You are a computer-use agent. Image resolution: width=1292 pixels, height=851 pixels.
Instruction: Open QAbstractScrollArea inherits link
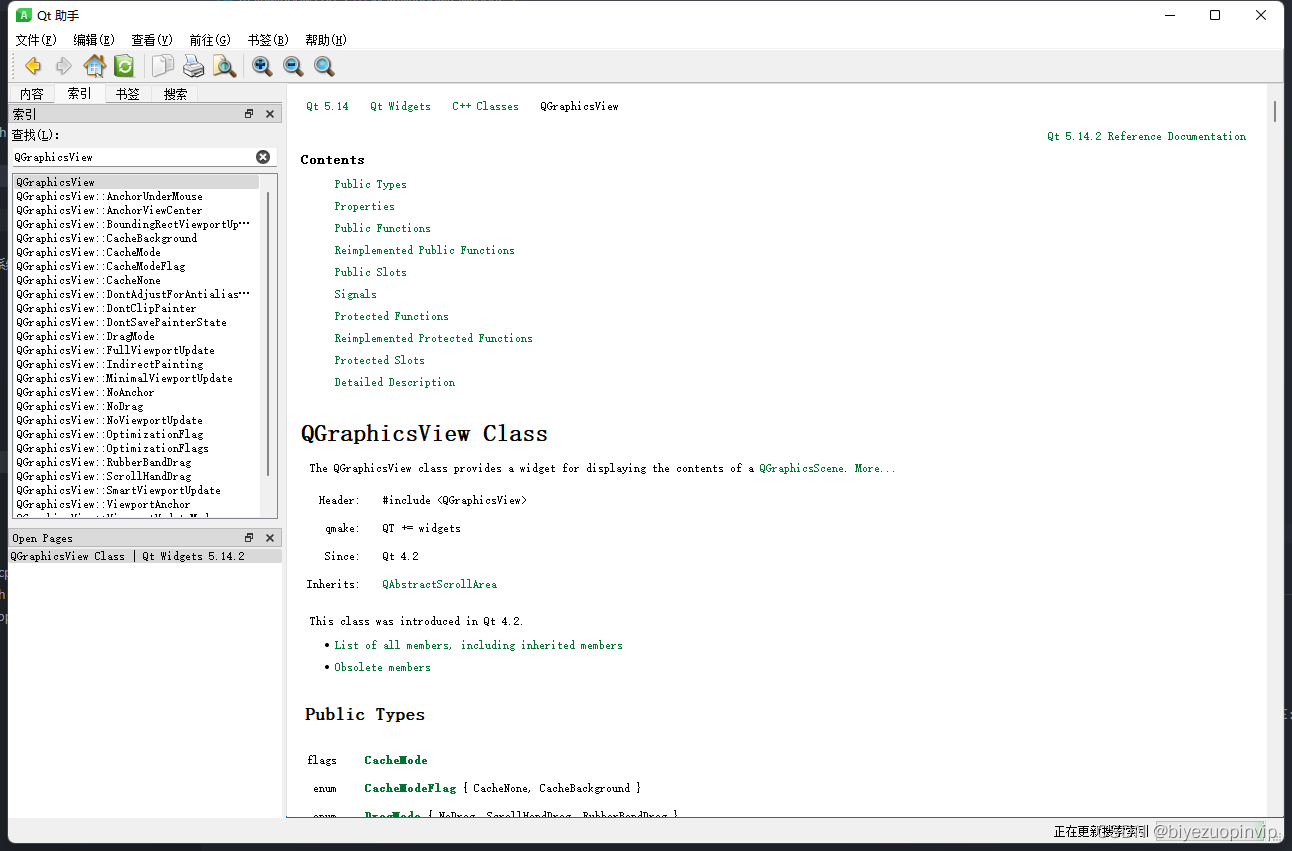439,584
